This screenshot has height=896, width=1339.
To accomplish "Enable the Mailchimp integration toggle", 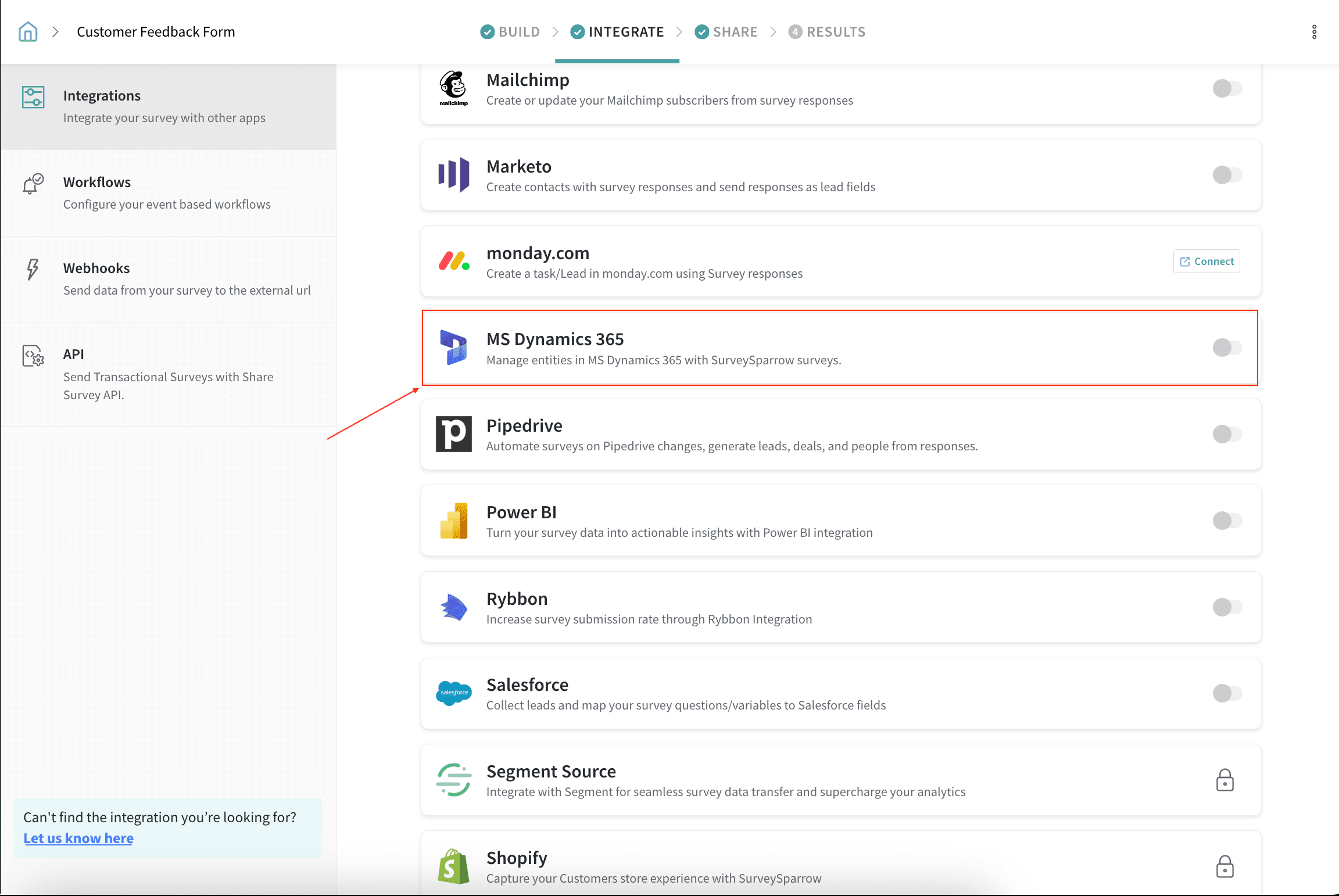I will pos(1227,88).
